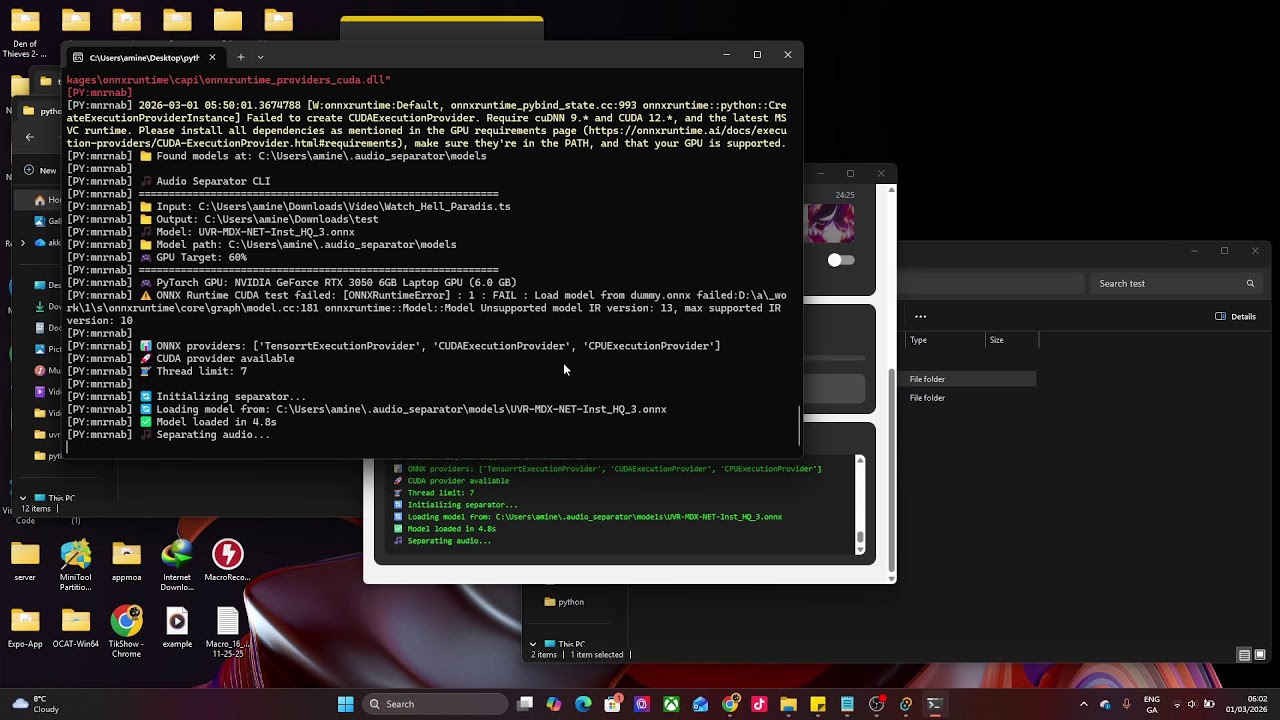Toggle the Details pane button in File Explorer
Image resolution: width=1280 pixels, height=720 pixels.
coord(1236,317)
